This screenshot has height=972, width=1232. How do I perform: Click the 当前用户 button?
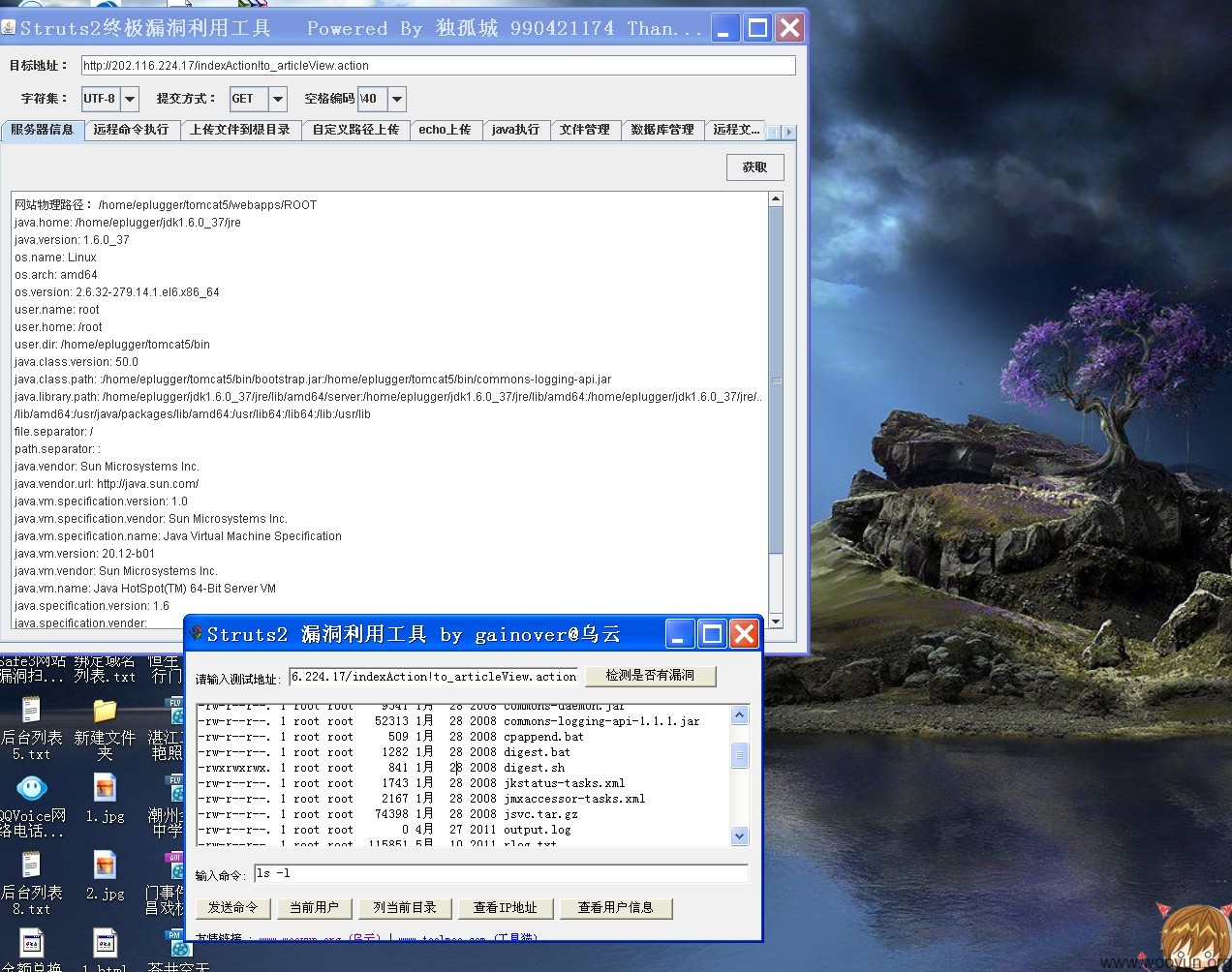[314, 908]
